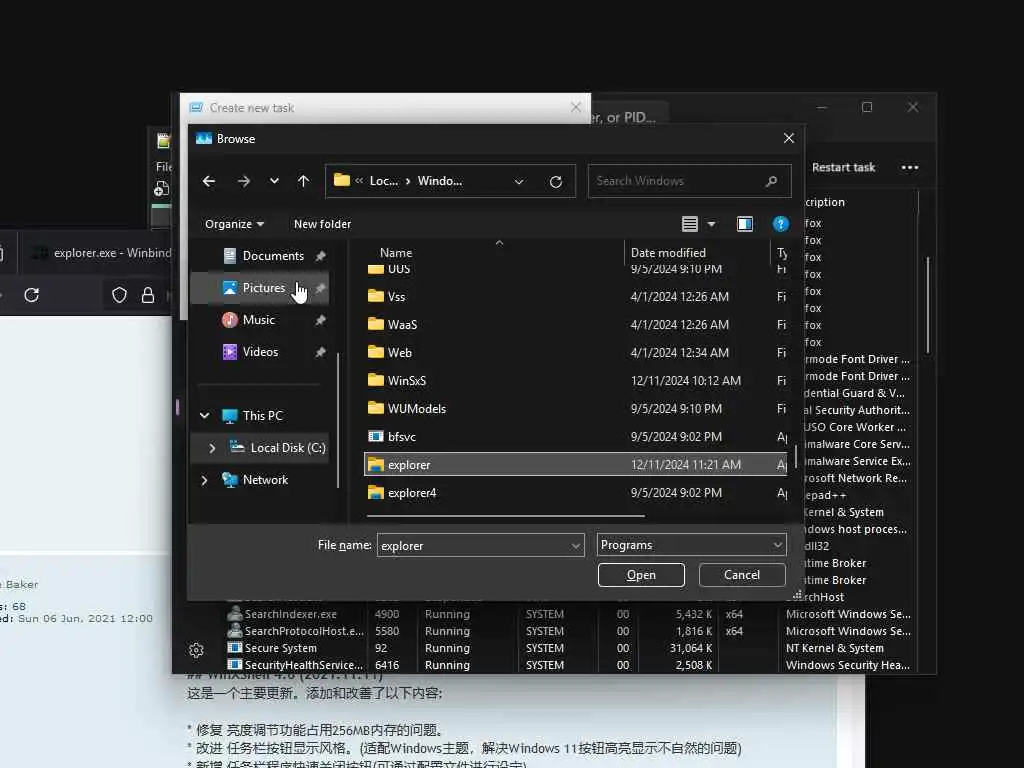Click browser tracking protection shield icon
This screenshot has height=768, width=1024.
coord(119,295)
